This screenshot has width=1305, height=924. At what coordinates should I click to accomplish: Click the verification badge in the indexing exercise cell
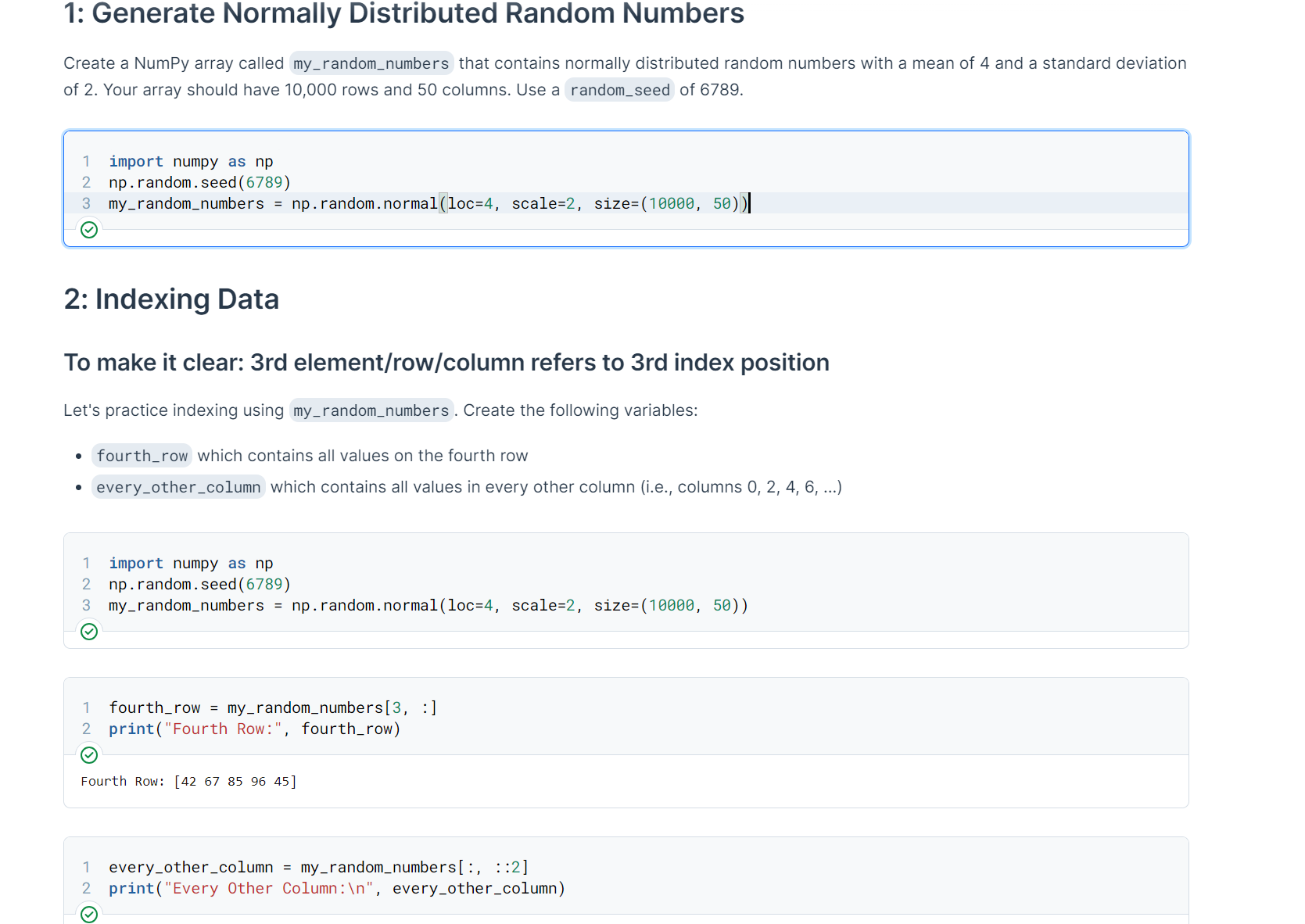pos(88,632)
